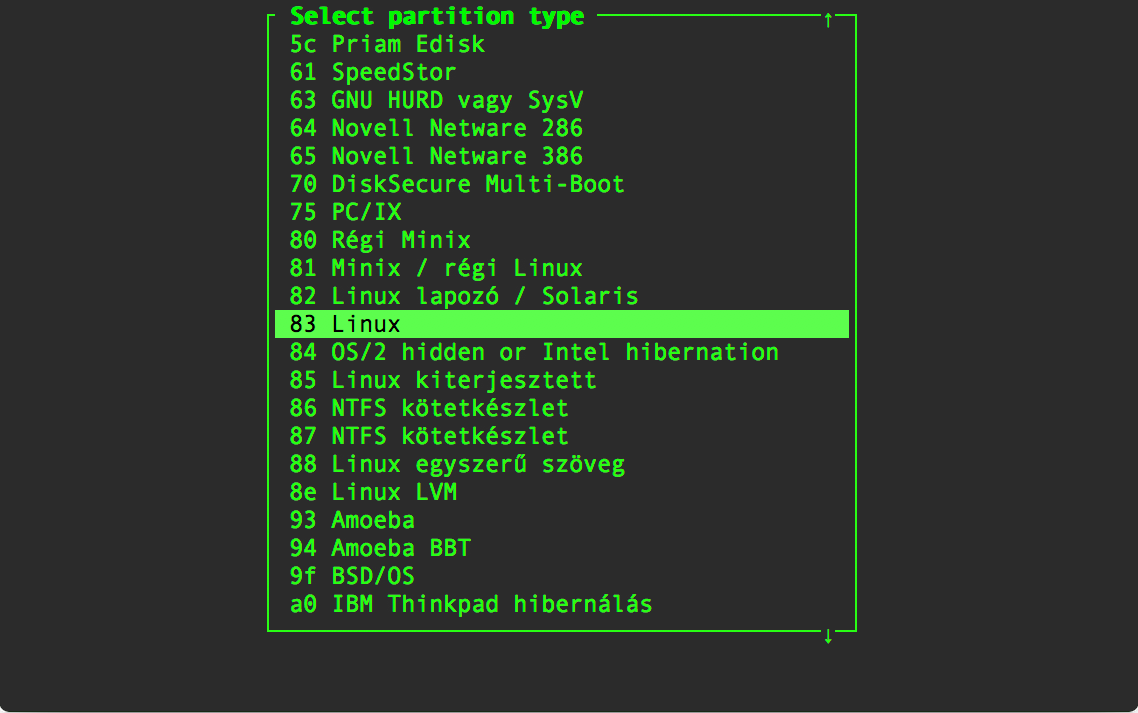This screenshot has width=1138, height=713.
Task: Pick a0 IBM Thinkpad hibernálás
Action: [x=562, y=604]
